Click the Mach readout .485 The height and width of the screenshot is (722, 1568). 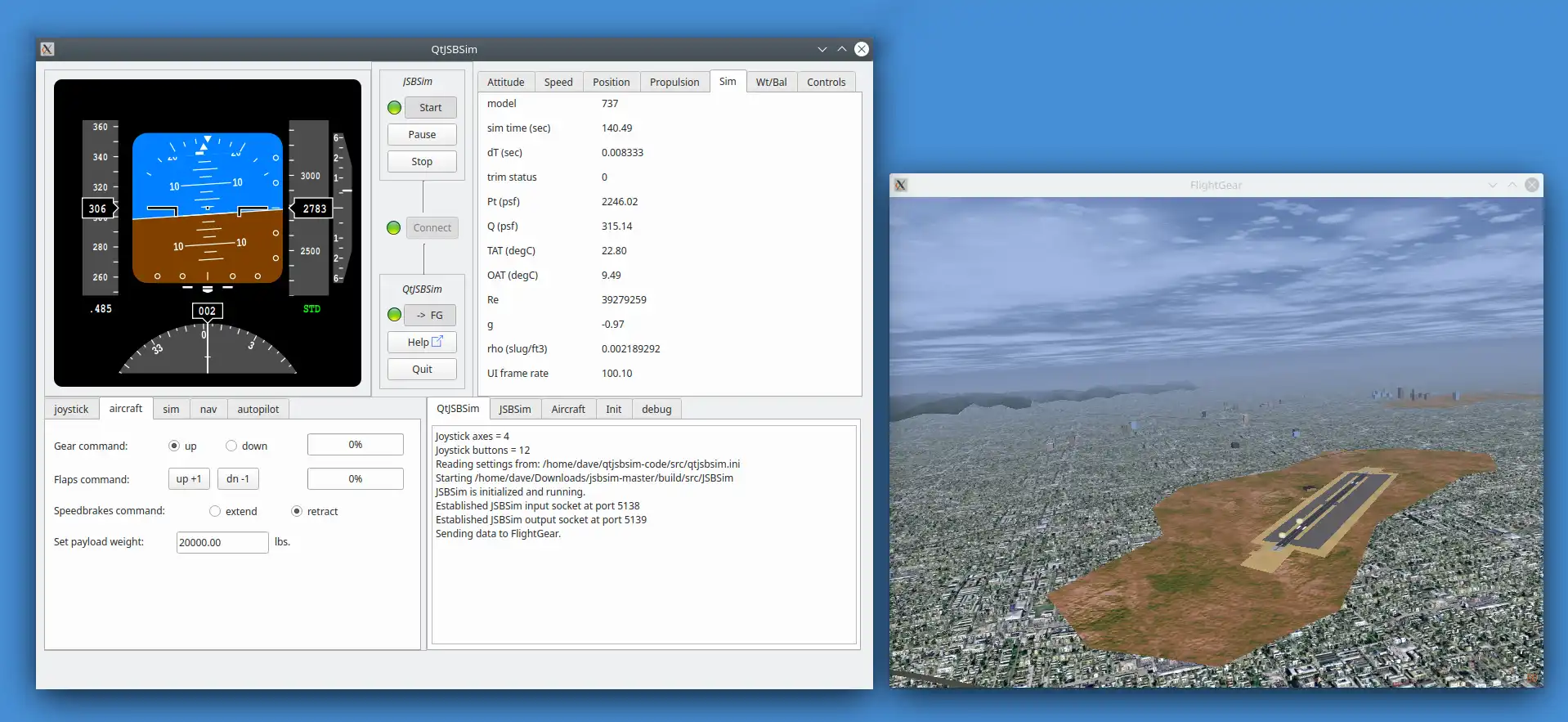coord(101,309)
